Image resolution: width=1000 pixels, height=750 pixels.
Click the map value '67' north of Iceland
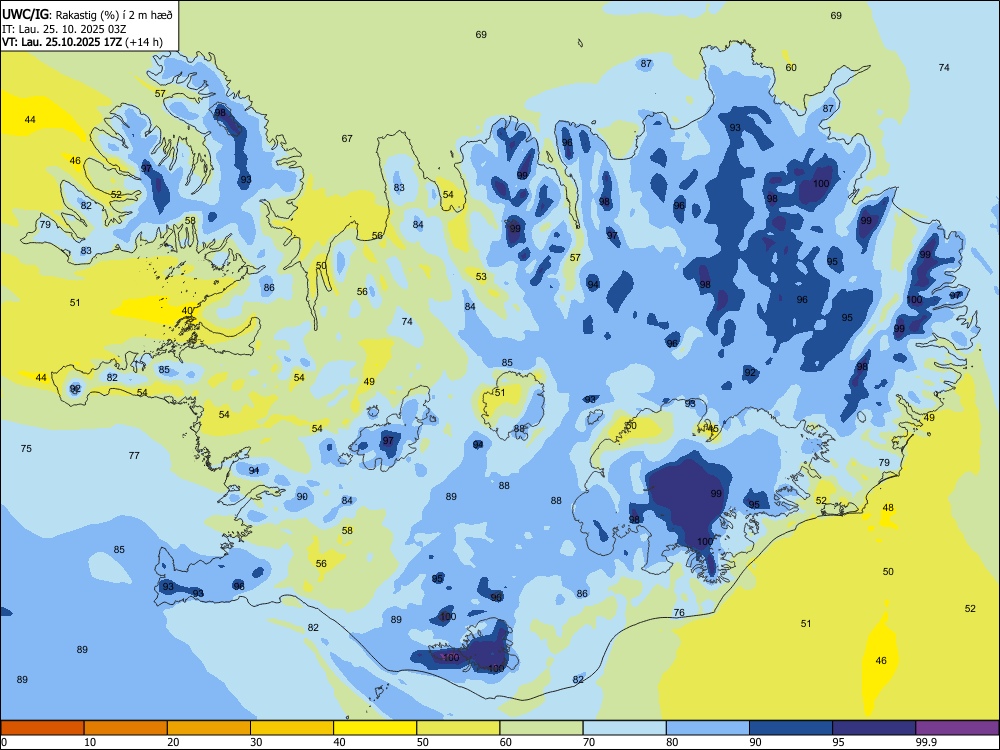pos(347,138)
